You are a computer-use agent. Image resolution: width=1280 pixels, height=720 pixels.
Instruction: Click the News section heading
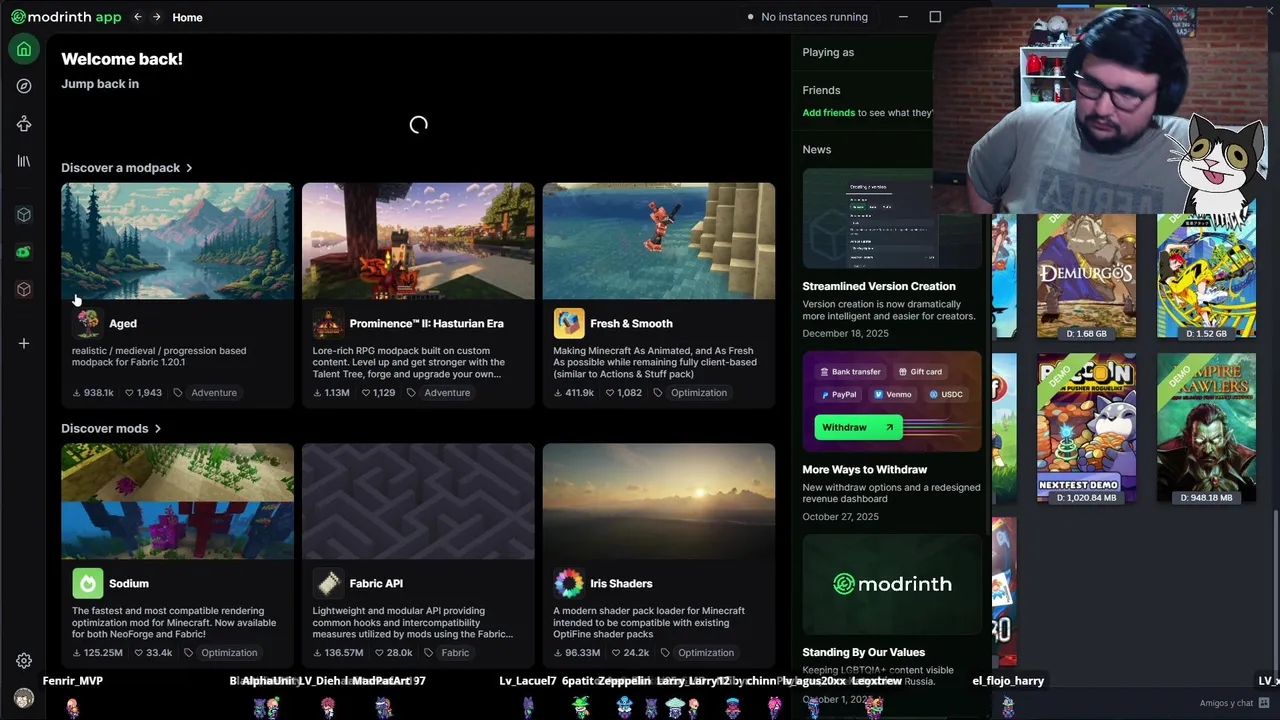(x=817, y=149)
